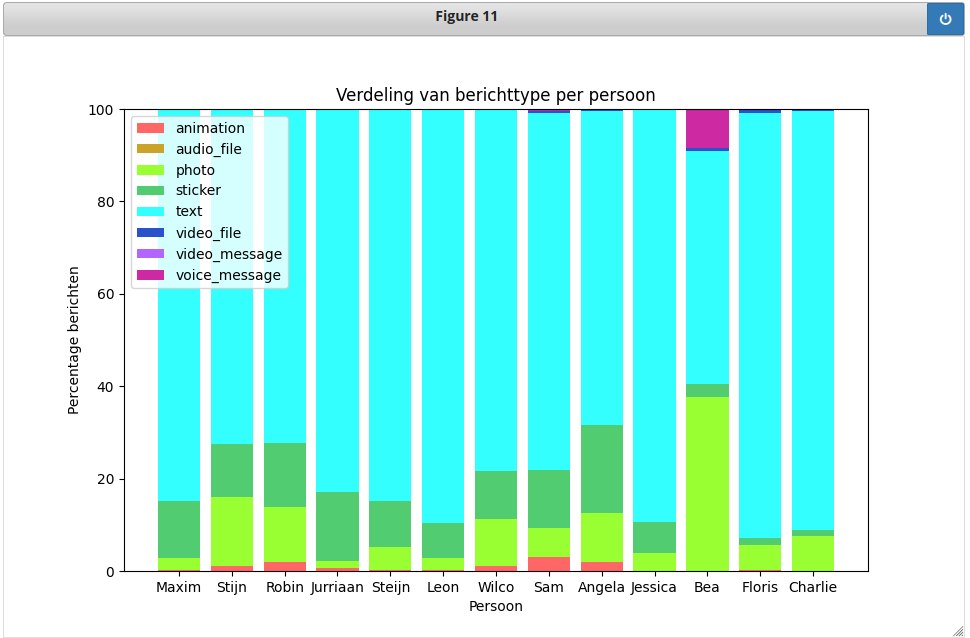Click Angela's green sticker bar segment
This screenshot has height=638, width=970.
(601, 469)
